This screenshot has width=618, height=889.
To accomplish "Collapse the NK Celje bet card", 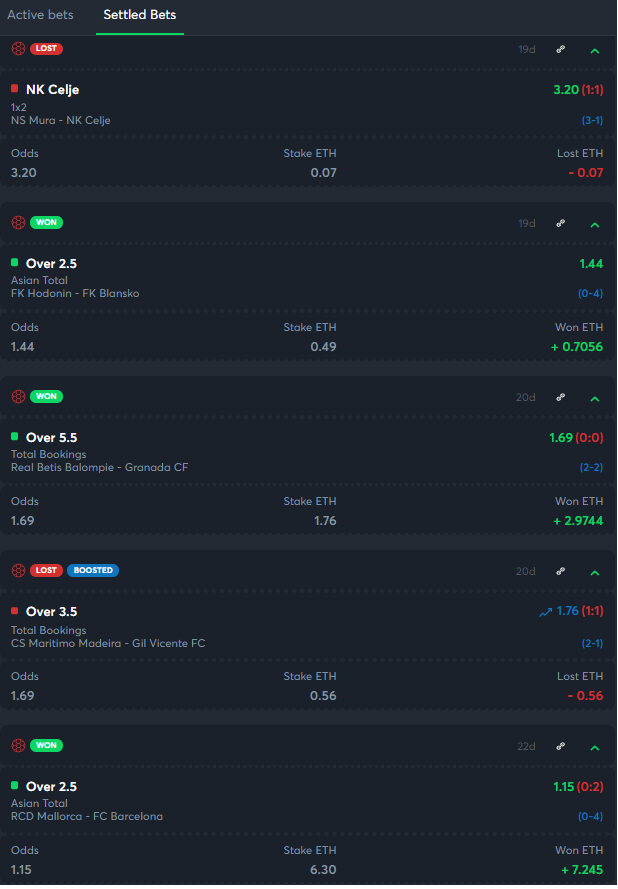I will pos(595,50).
